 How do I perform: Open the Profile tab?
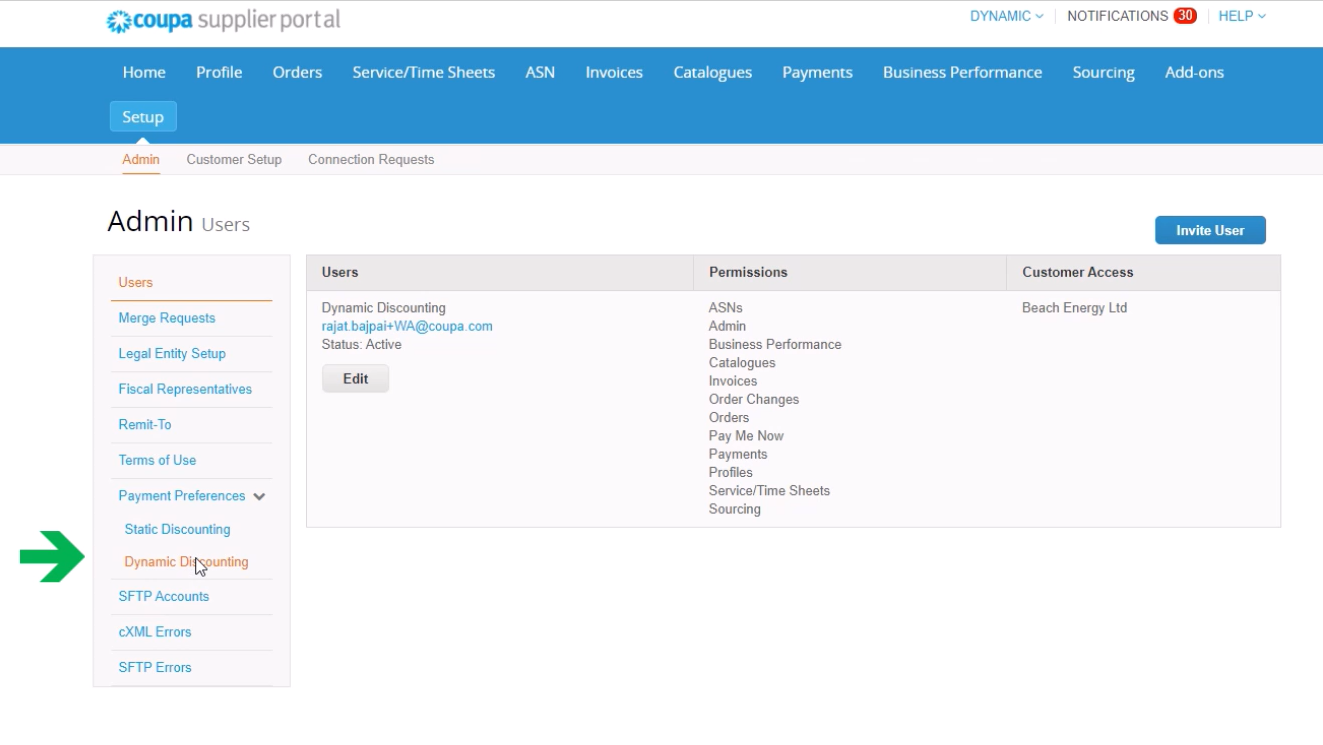(219, 72)
